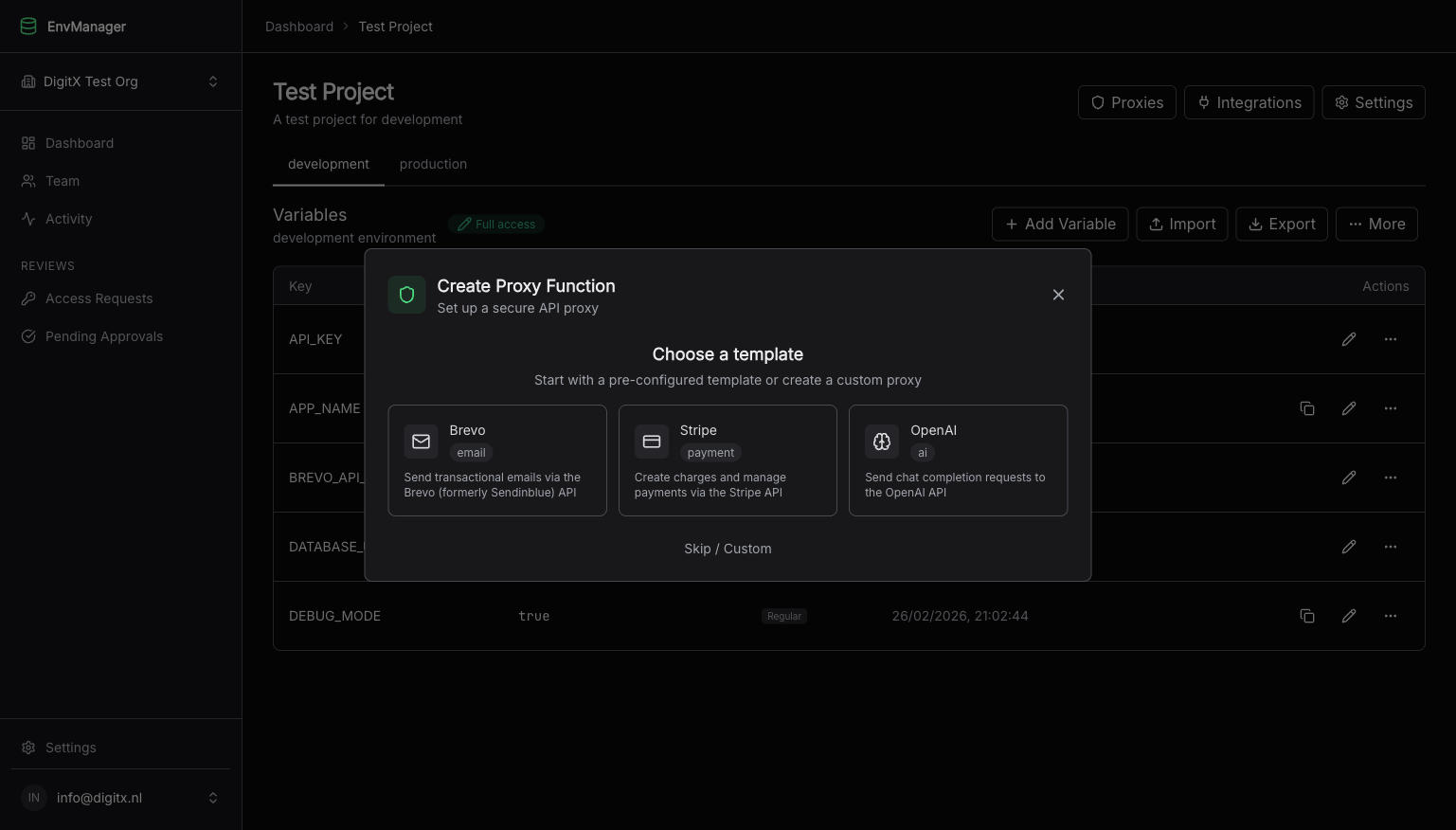Select the OpenAI ai template card
Image resolution: width=1456 pixels, height=830 pixels.
[958, 460]
